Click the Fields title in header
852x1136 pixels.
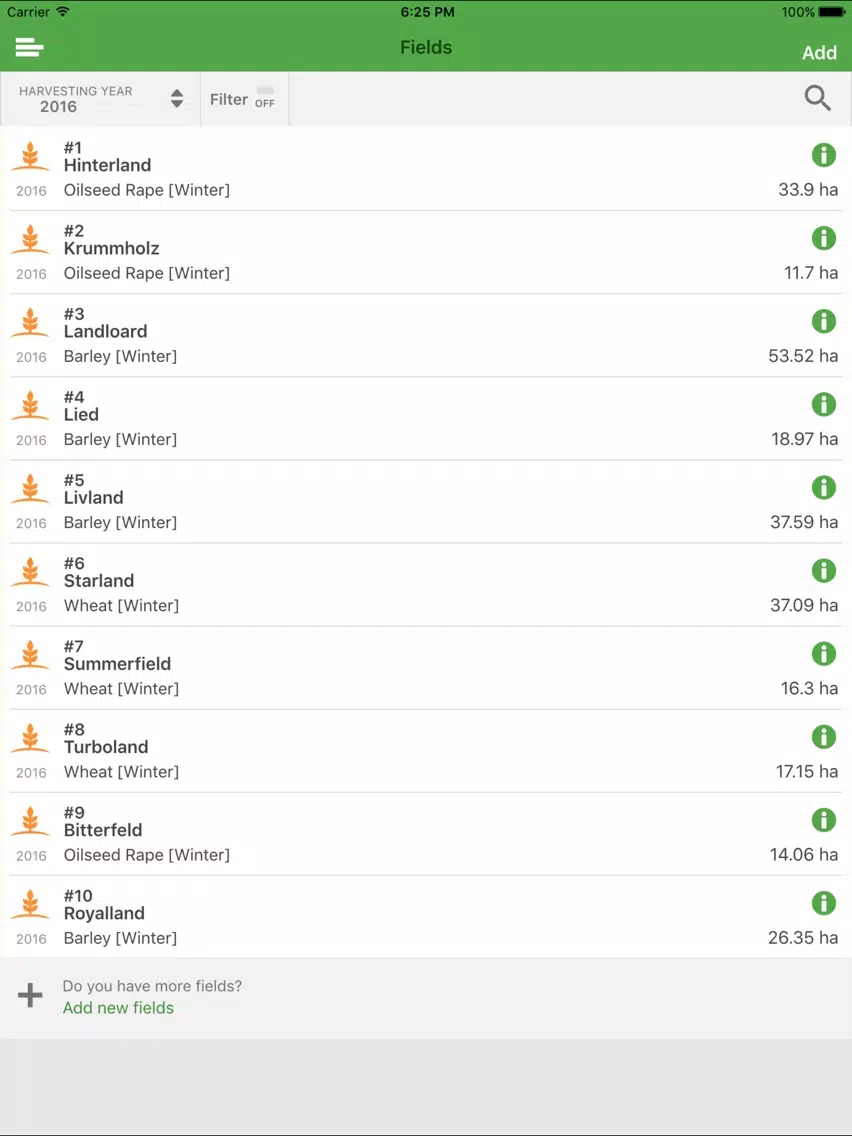pyautogui.click(x=426, y=48)
